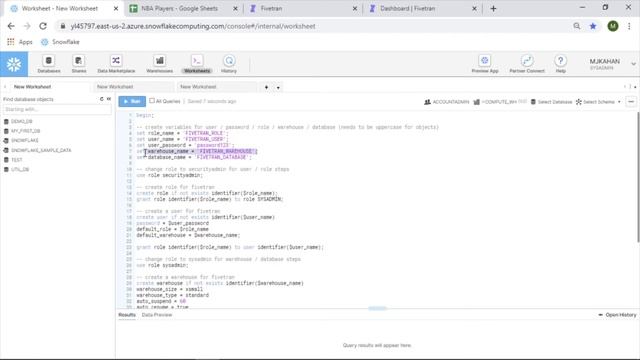Click the results pane resize handle

coord(377,309)
